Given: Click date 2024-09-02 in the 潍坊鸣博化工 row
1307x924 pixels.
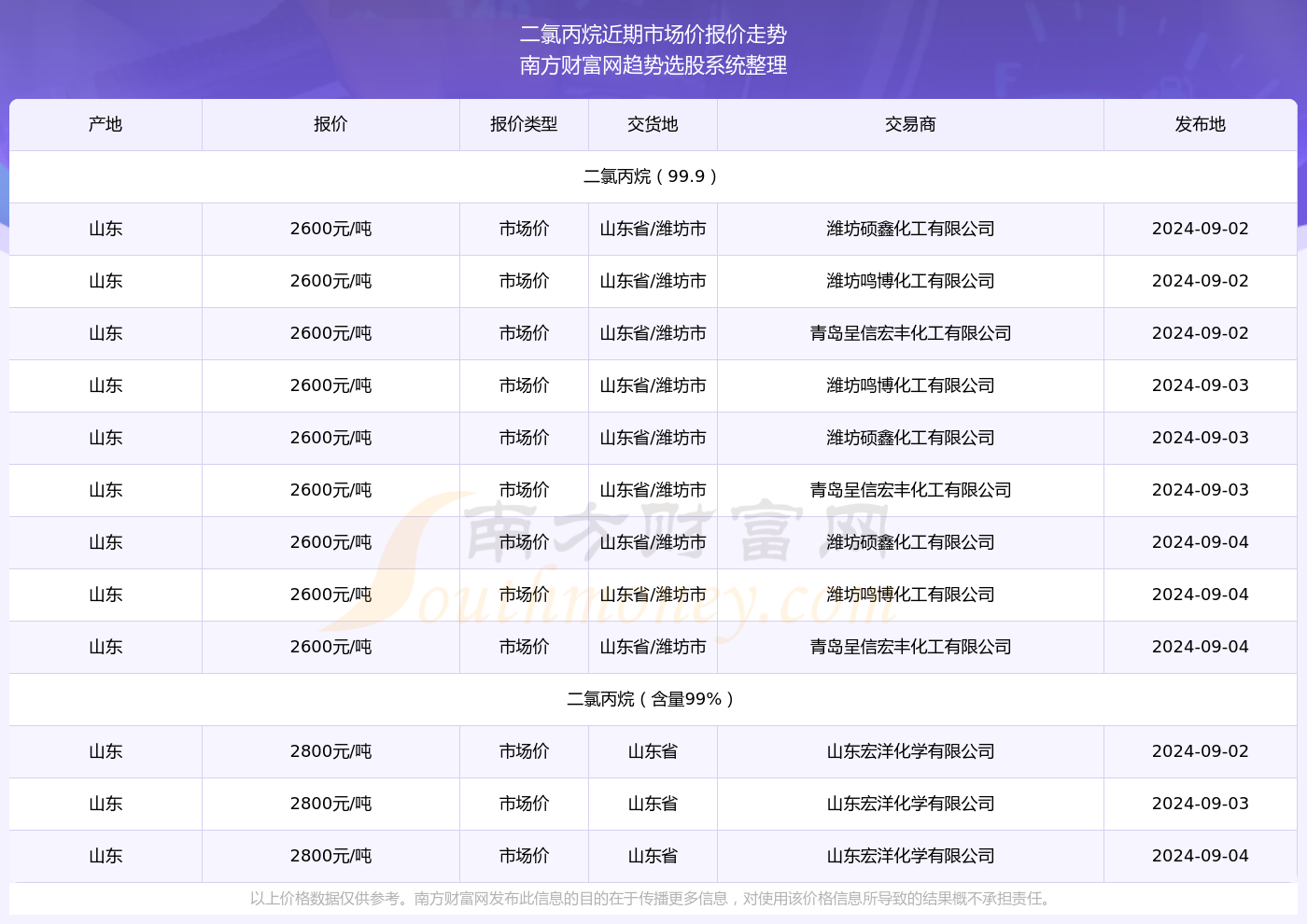Looking at the screenshot, I should tap(1201, 281).
